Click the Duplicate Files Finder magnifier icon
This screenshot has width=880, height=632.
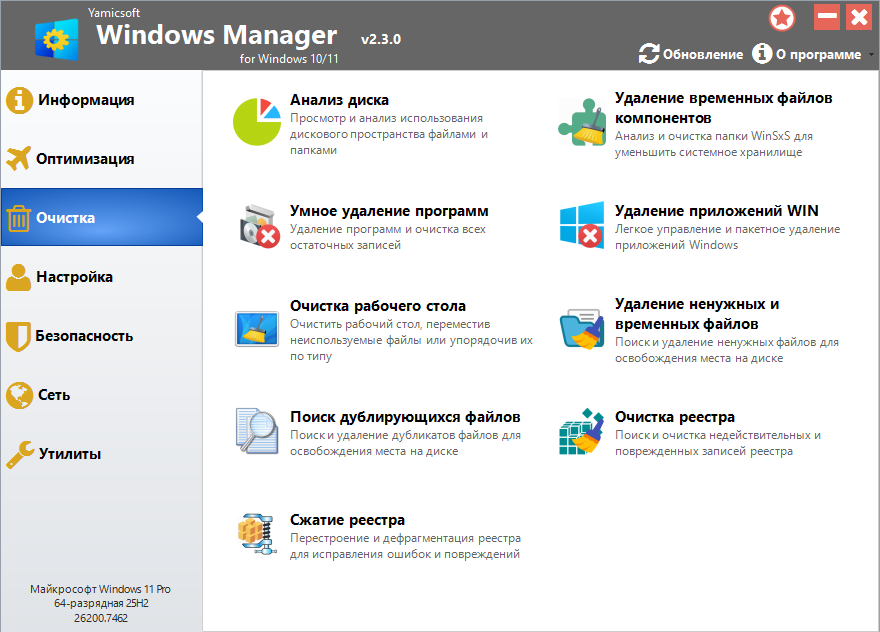(x=258, y=431)
